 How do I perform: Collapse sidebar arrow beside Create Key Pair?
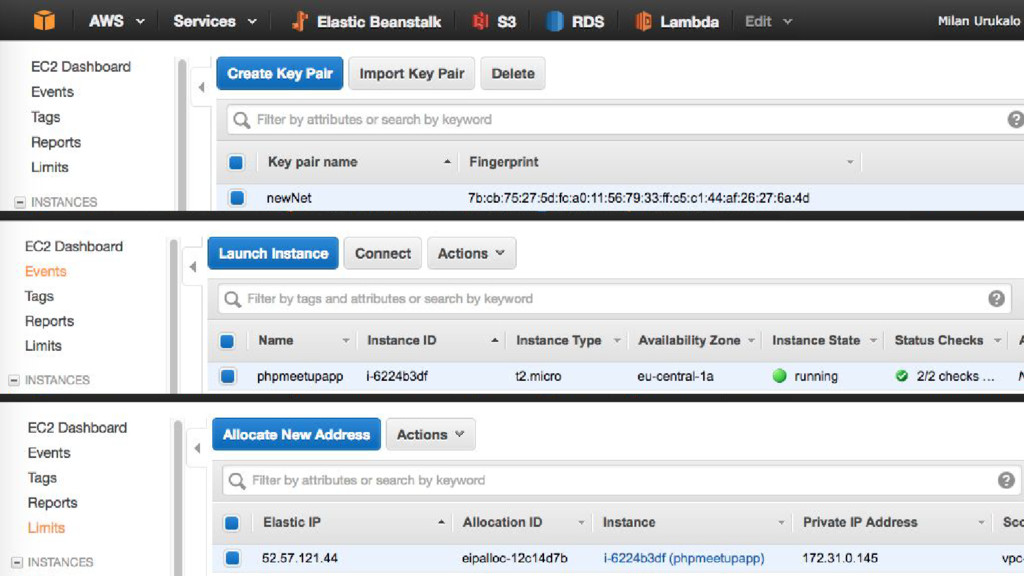coord(201,87)
